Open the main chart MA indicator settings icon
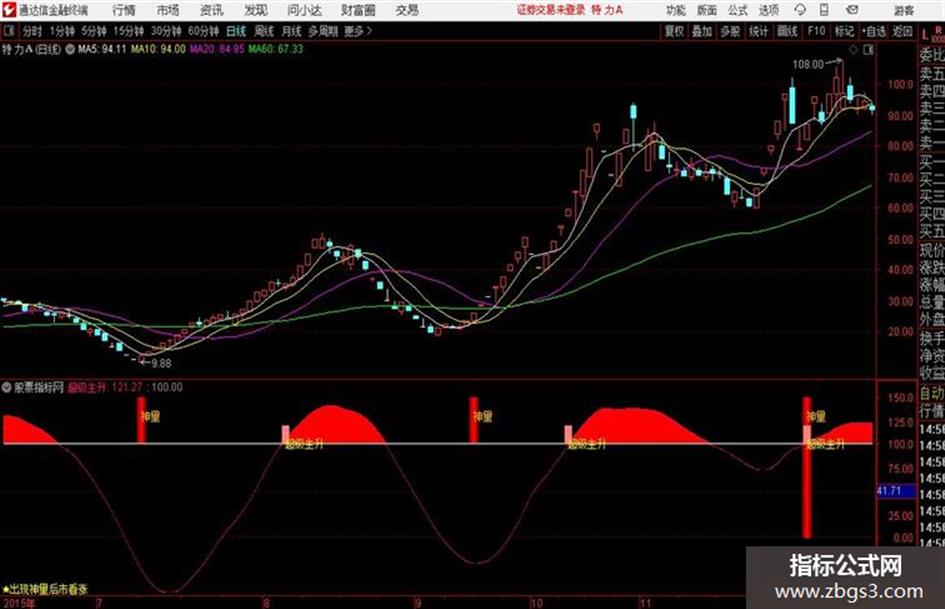This screenshot has height=609, width=945. [70, 49]
